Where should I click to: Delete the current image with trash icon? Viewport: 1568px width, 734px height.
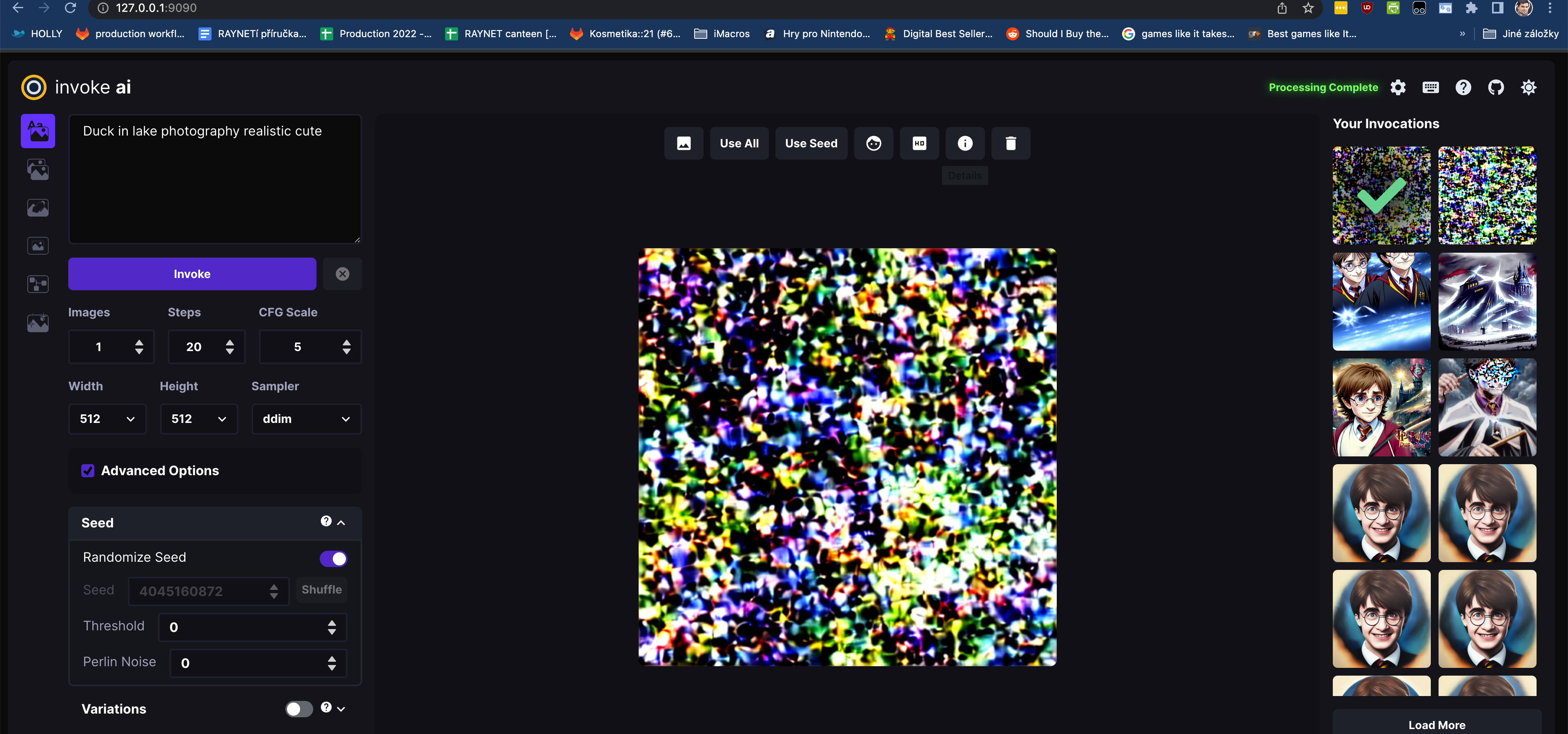pos(1011,143)
